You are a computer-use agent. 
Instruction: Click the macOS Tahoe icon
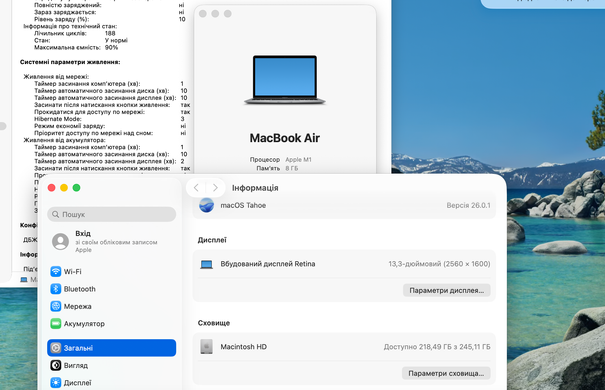click(206, 205)
